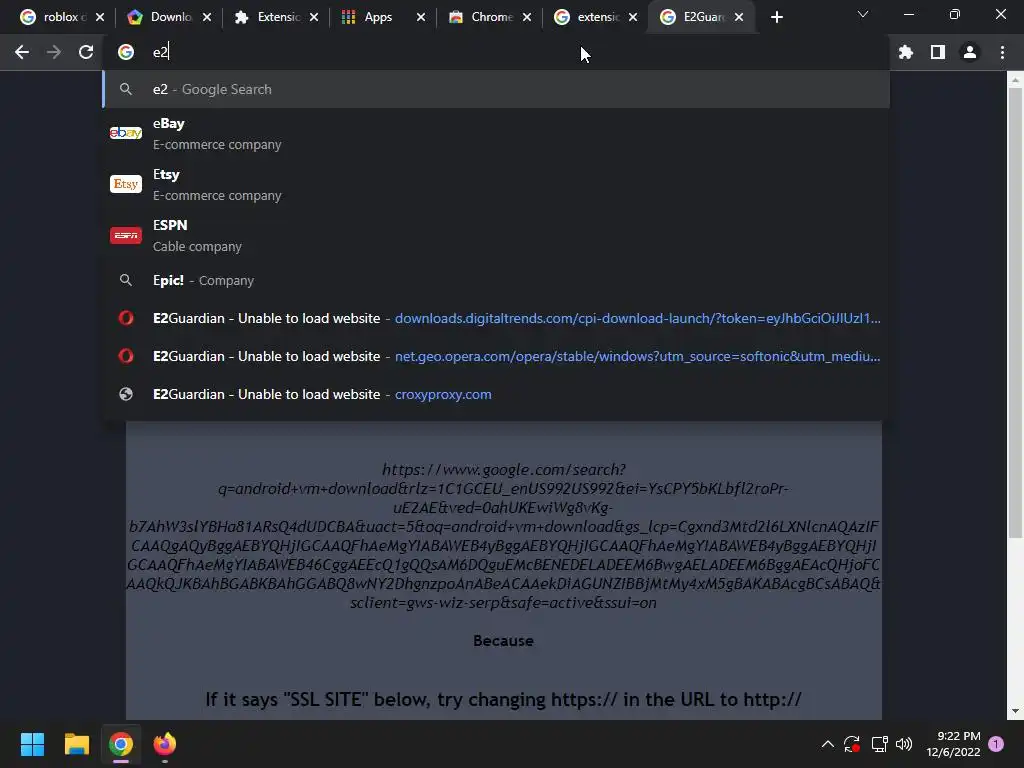This screenshot has width=1024, height=768.
Task: Open the profile avatar icon
Action: pyautogui.click(x=970, y=52)
